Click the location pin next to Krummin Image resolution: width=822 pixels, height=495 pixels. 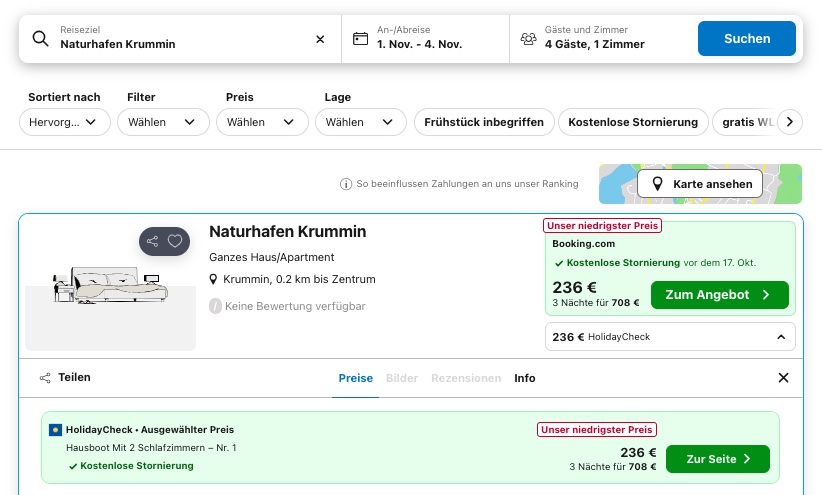[x=213, y=279]
